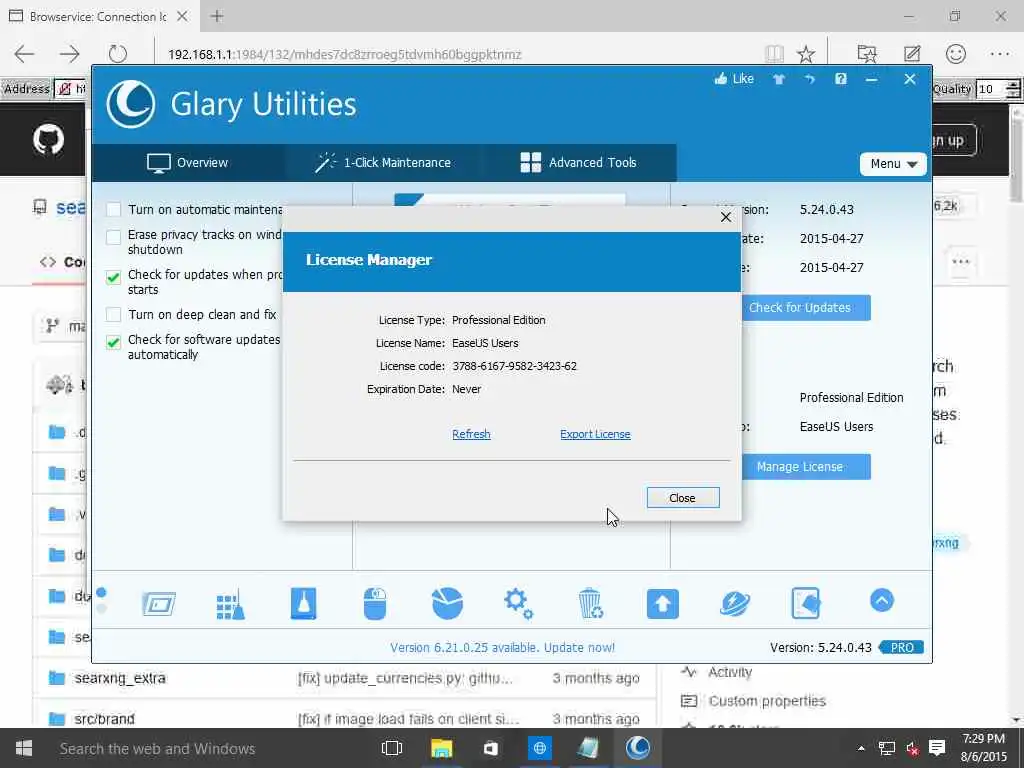Click the recycle bin Uninstall Manager icon
Image resolution: width=1024 pixels, height=768 pixels.
click(590, 603)
